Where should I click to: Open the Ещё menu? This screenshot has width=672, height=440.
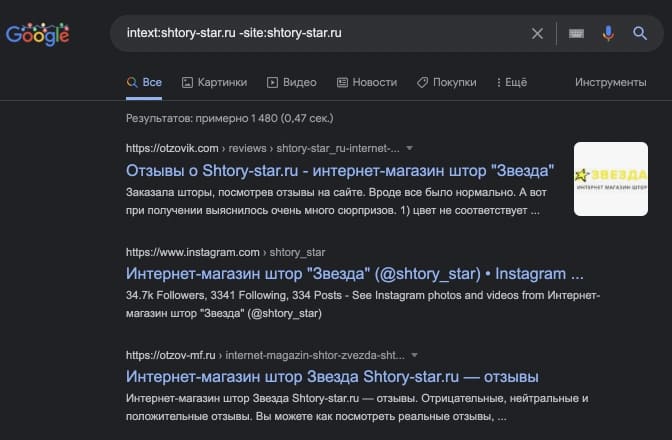point(512,82)
